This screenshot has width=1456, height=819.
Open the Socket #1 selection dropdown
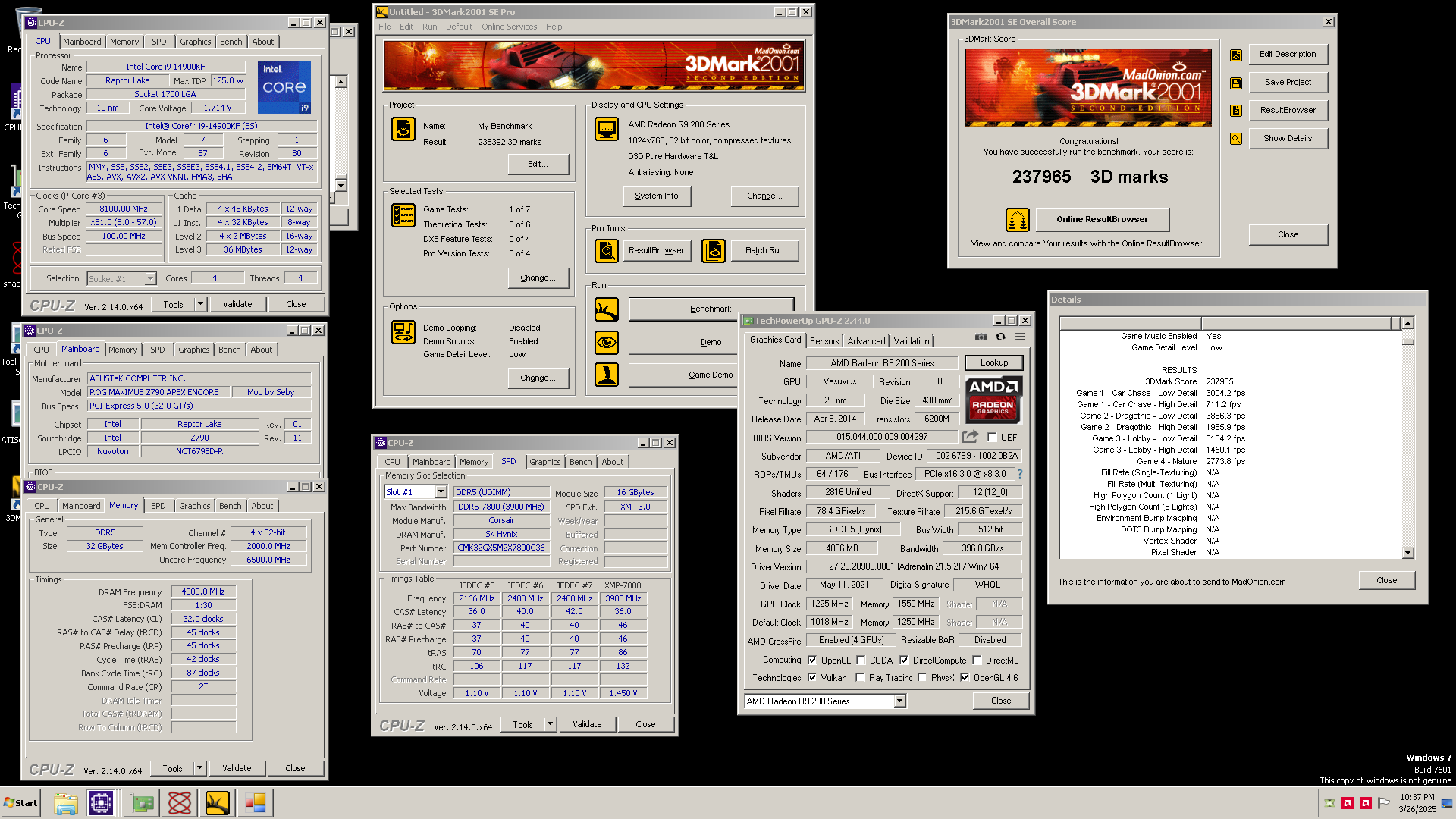pos(150,279)
